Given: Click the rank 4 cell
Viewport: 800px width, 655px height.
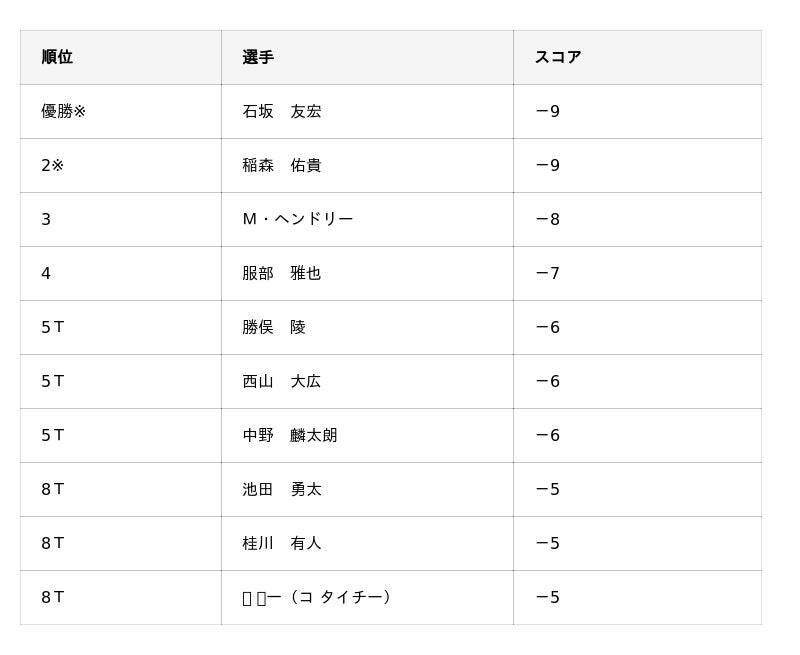Looking at the screenshot, I should point(46,273).
